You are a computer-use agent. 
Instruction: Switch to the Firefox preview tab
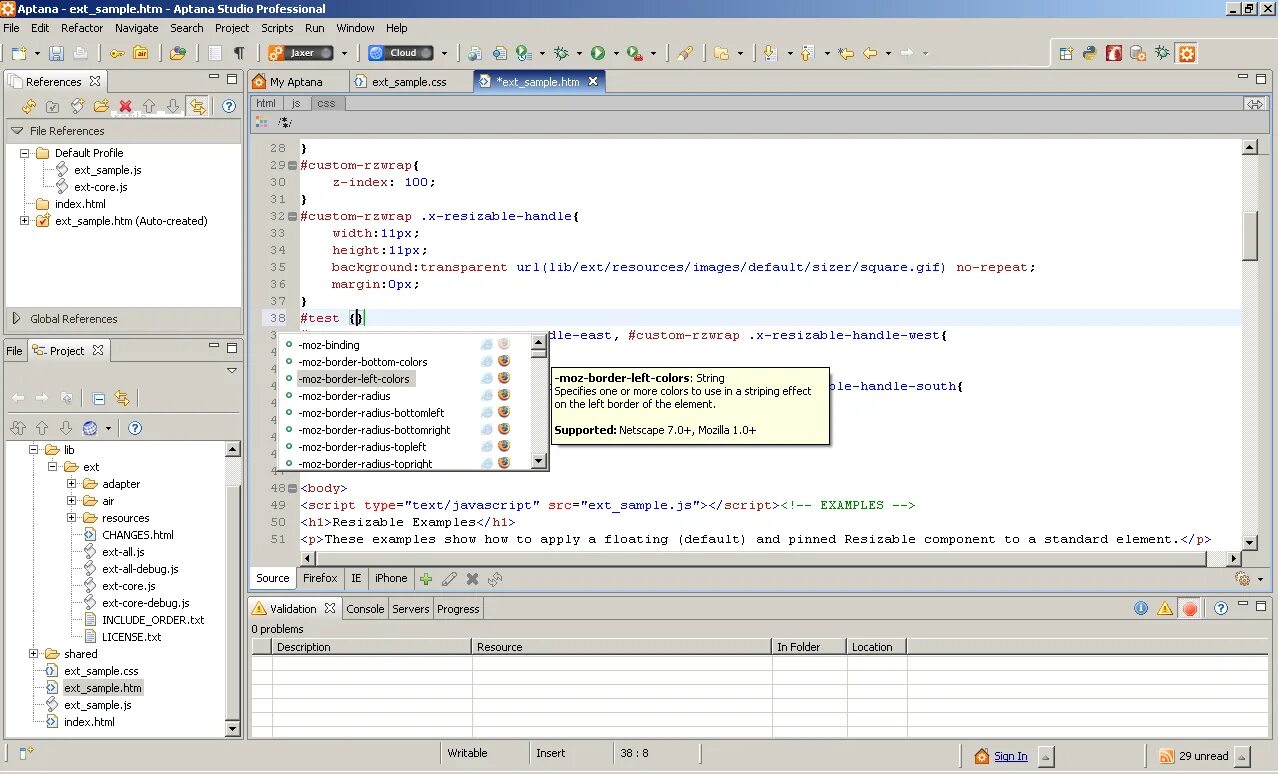point(320,578)
